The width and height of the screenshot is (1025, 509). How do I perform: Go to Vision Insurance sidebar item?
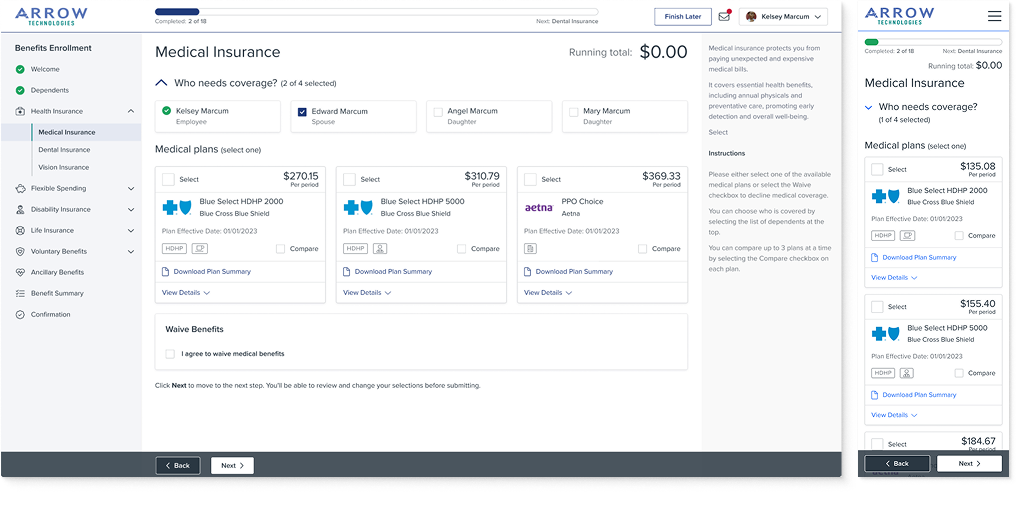coord(63,167)
